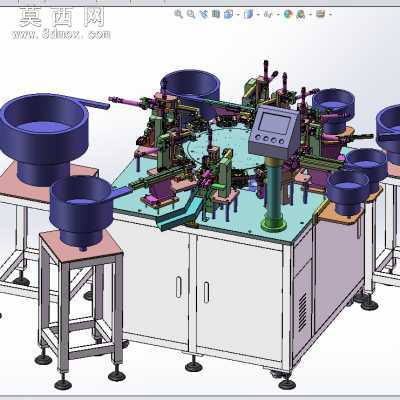Expand the Display Style dropdown arrow
Viewport: 400px width, 400px height.
point(258,14)
